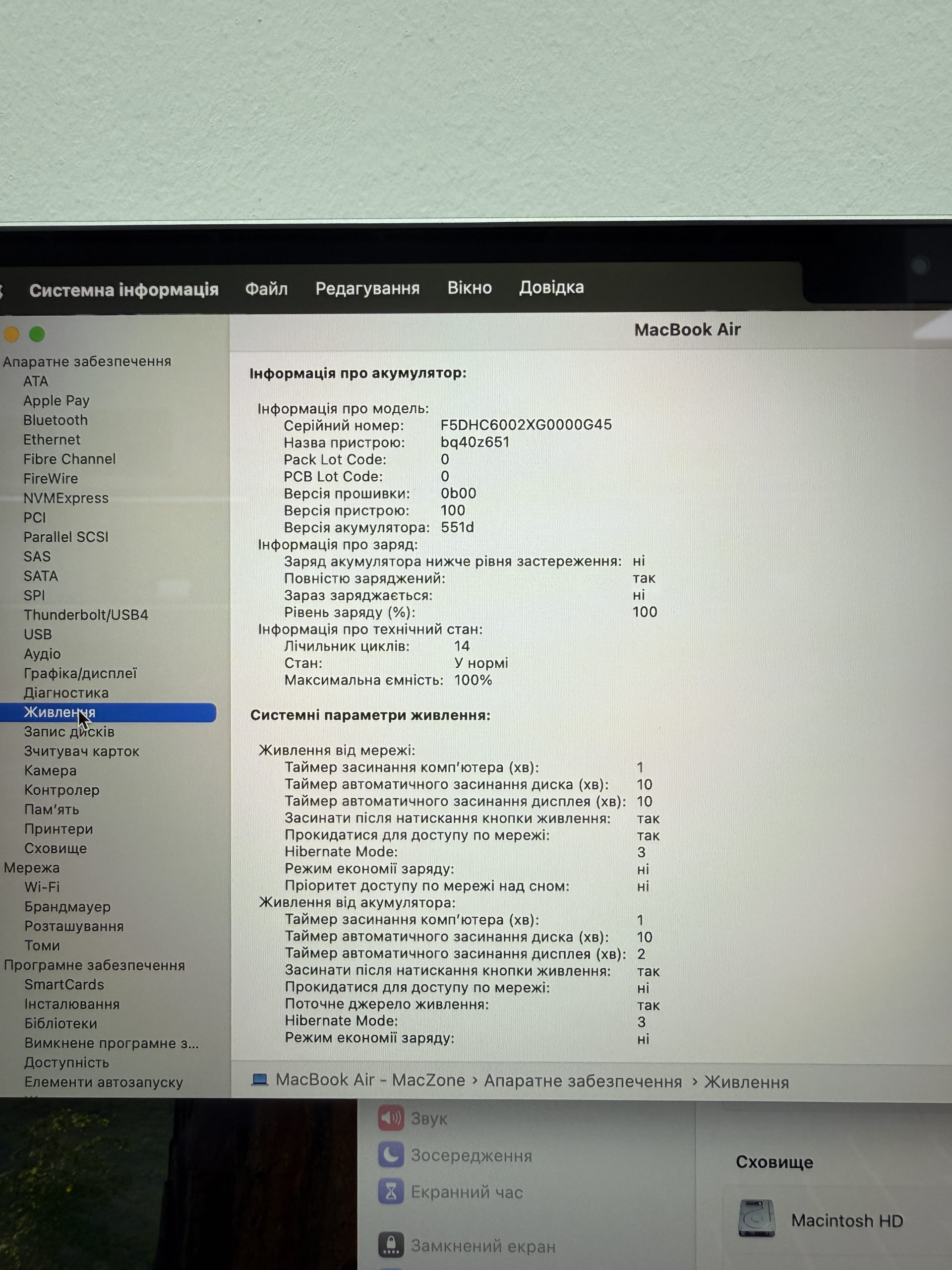Open the Редагування menu

(x=367, y=289)
